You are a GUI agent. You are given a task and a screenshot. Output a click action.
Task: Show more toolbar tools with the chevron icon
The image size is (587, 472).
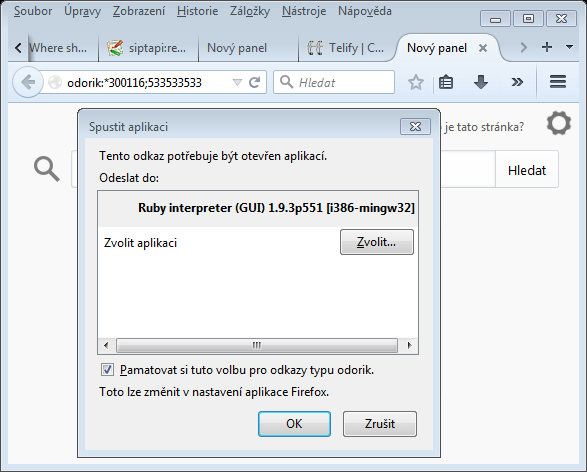pyautogui.click(x=517, y=82)
